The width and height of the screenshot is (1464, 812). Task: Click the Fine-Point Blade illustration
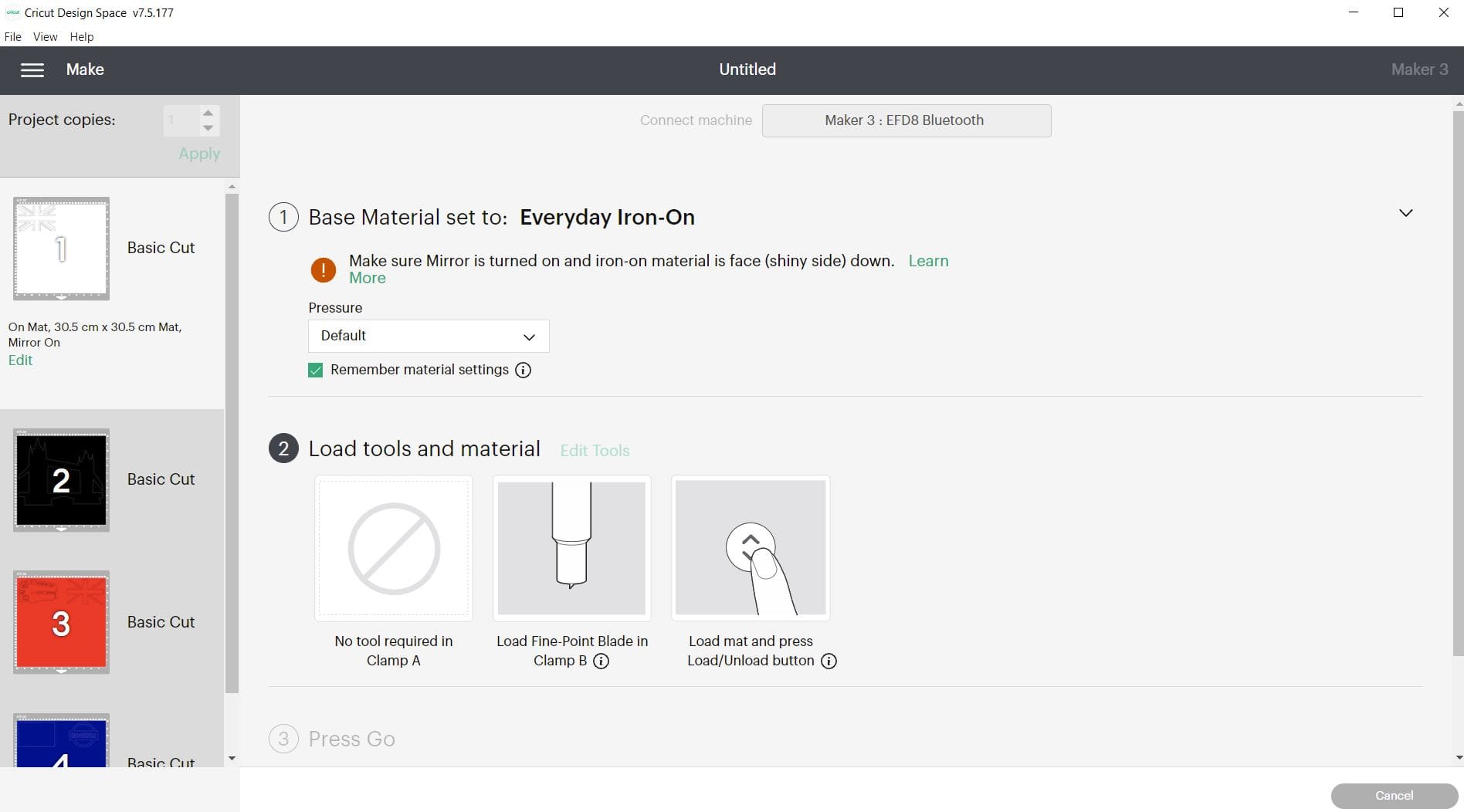(x=571, y=548)
